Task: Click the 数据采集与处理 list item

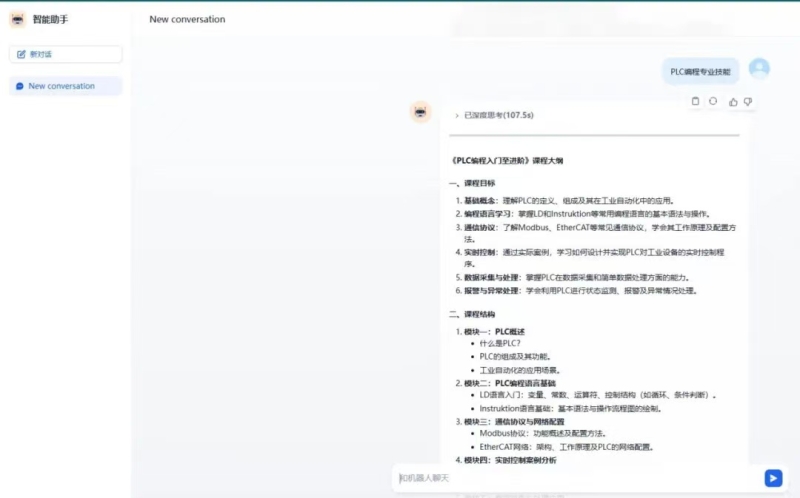Action: click(573, 278)
